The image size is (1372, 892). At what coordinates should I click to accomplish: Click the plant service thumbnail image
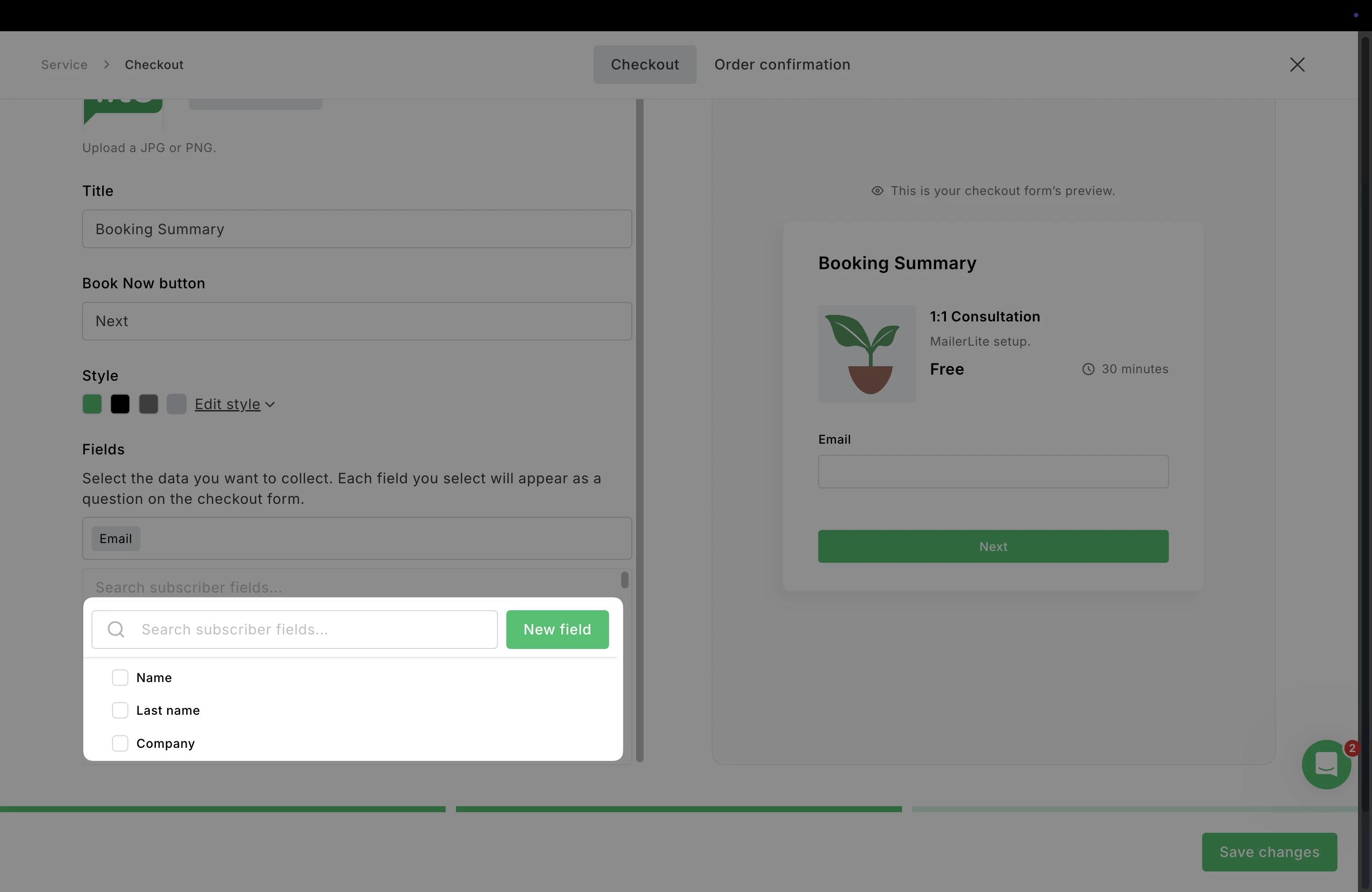tap(867, 353)
